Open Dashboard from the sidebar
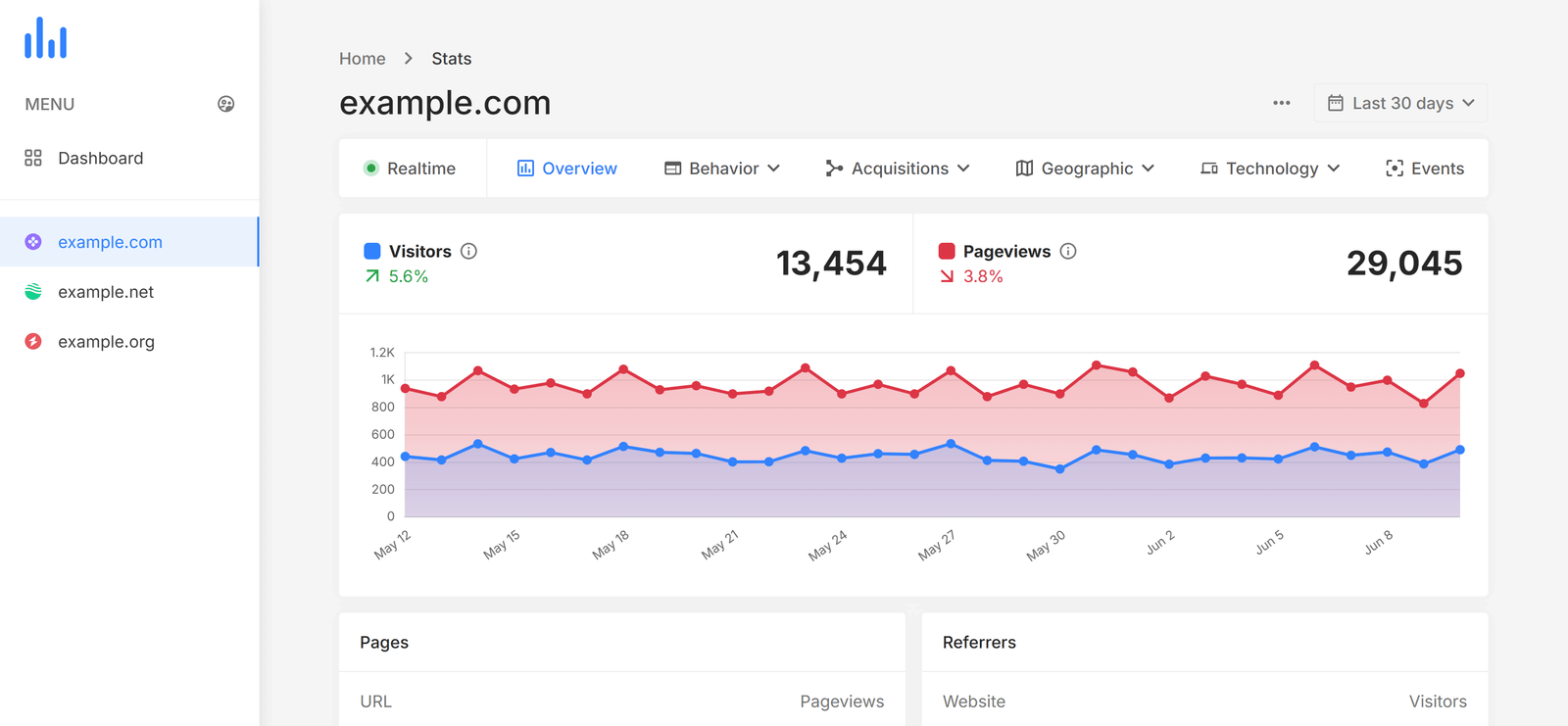This screenshot has height=726, width=1568. [x=100, y=158]
